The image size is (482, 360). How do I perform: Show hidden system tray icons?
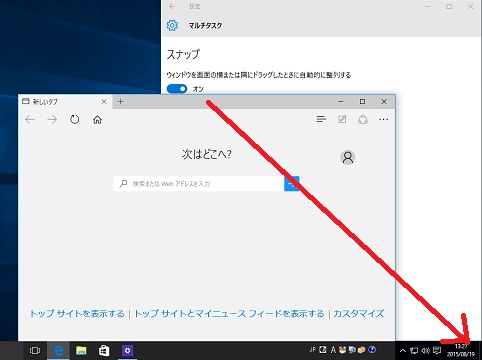[x=403, y=351]
